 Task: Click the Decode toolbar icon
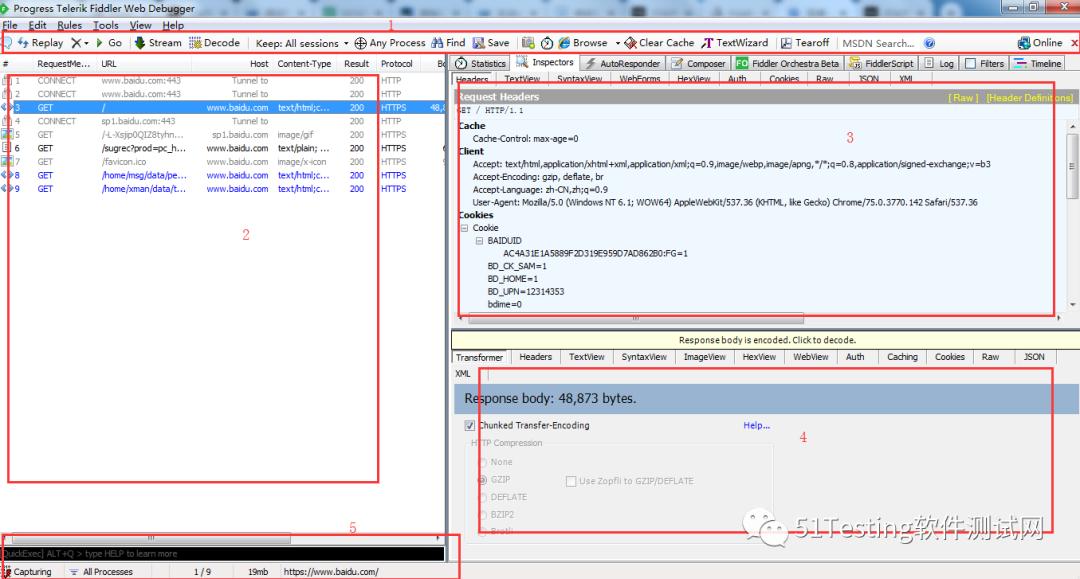pos(196,43)
